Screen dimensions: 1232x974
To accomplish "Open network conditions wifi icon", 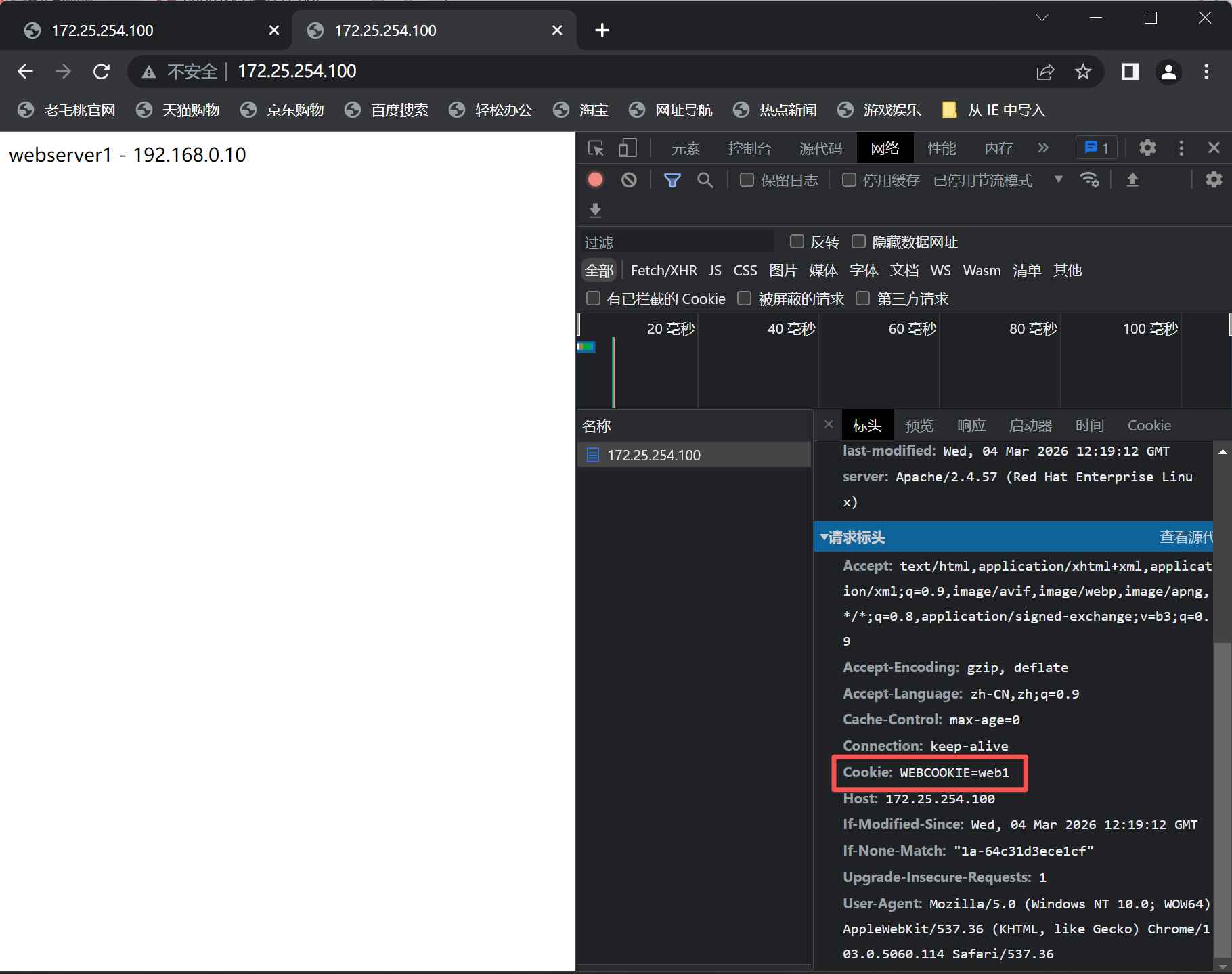I will [x=1089, y=180].
